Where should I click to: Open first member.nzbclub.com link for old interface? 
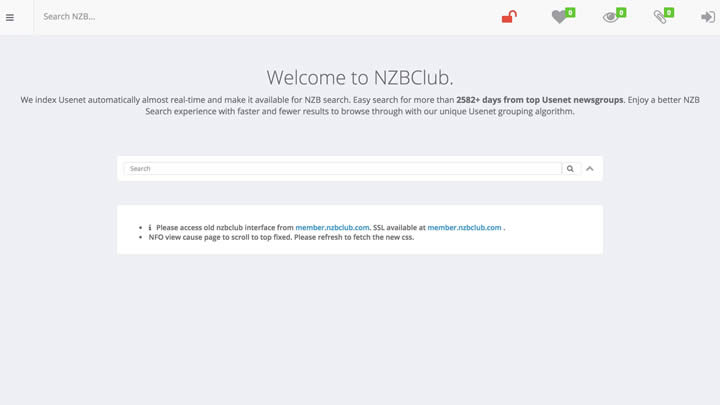[x=332, y=228]
